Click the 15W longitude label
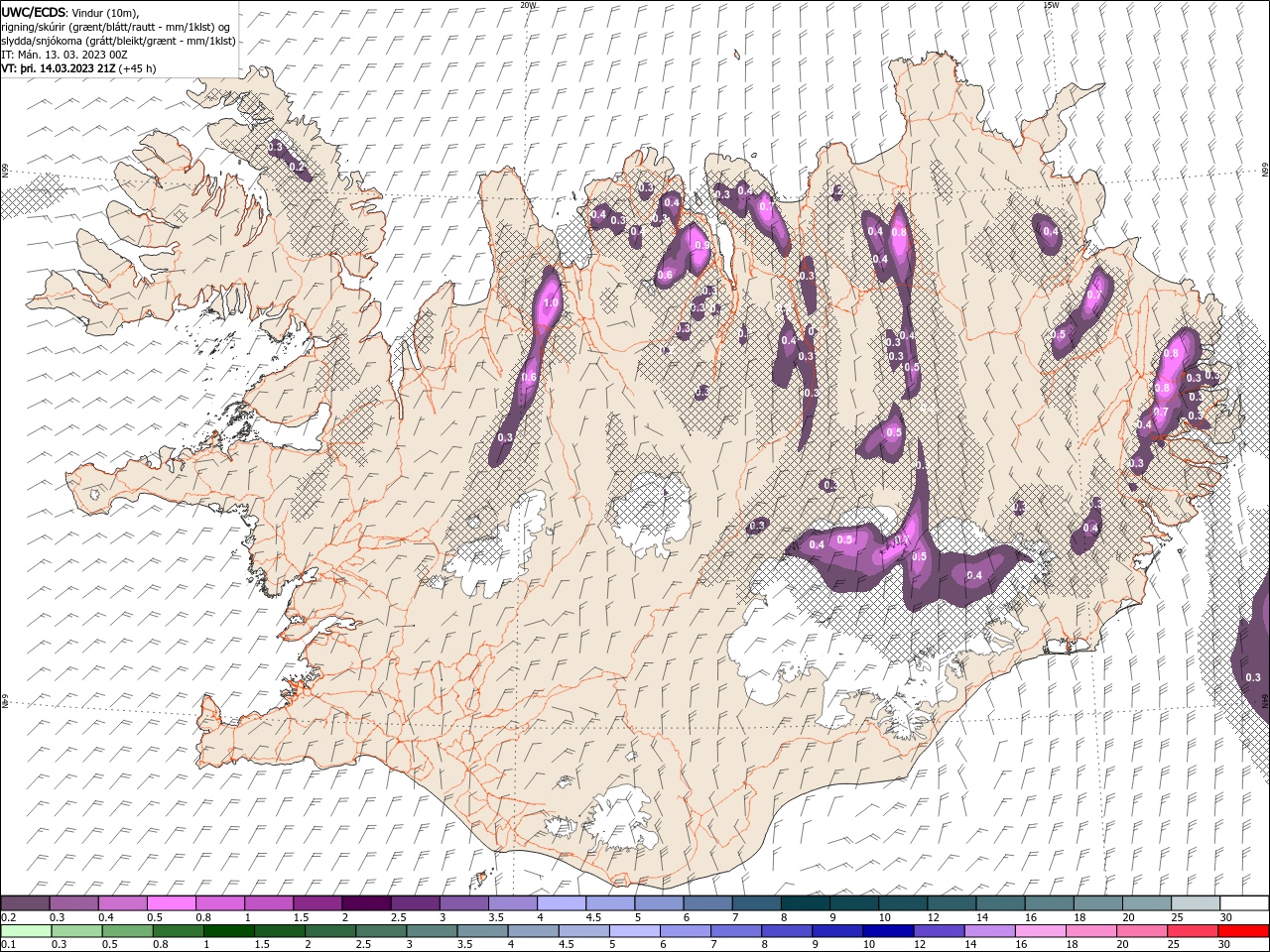Viewport: 1270px width, 952px height. tap(1051, 5)
